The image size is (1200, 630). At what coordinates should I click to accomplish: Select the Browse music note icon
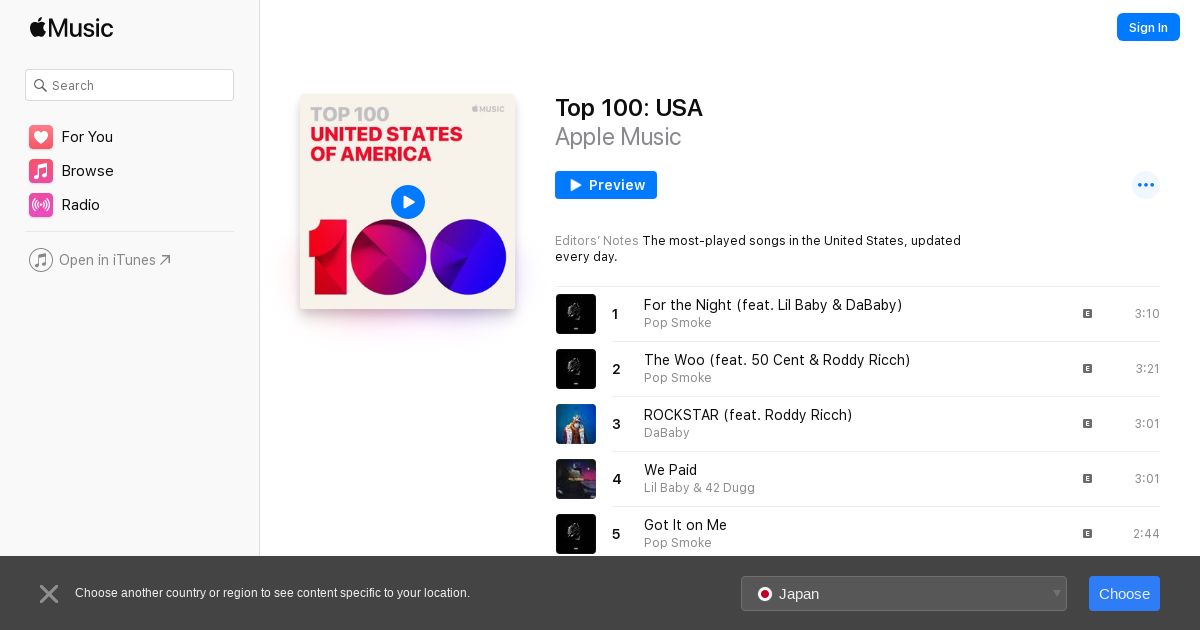click(41, 171)
